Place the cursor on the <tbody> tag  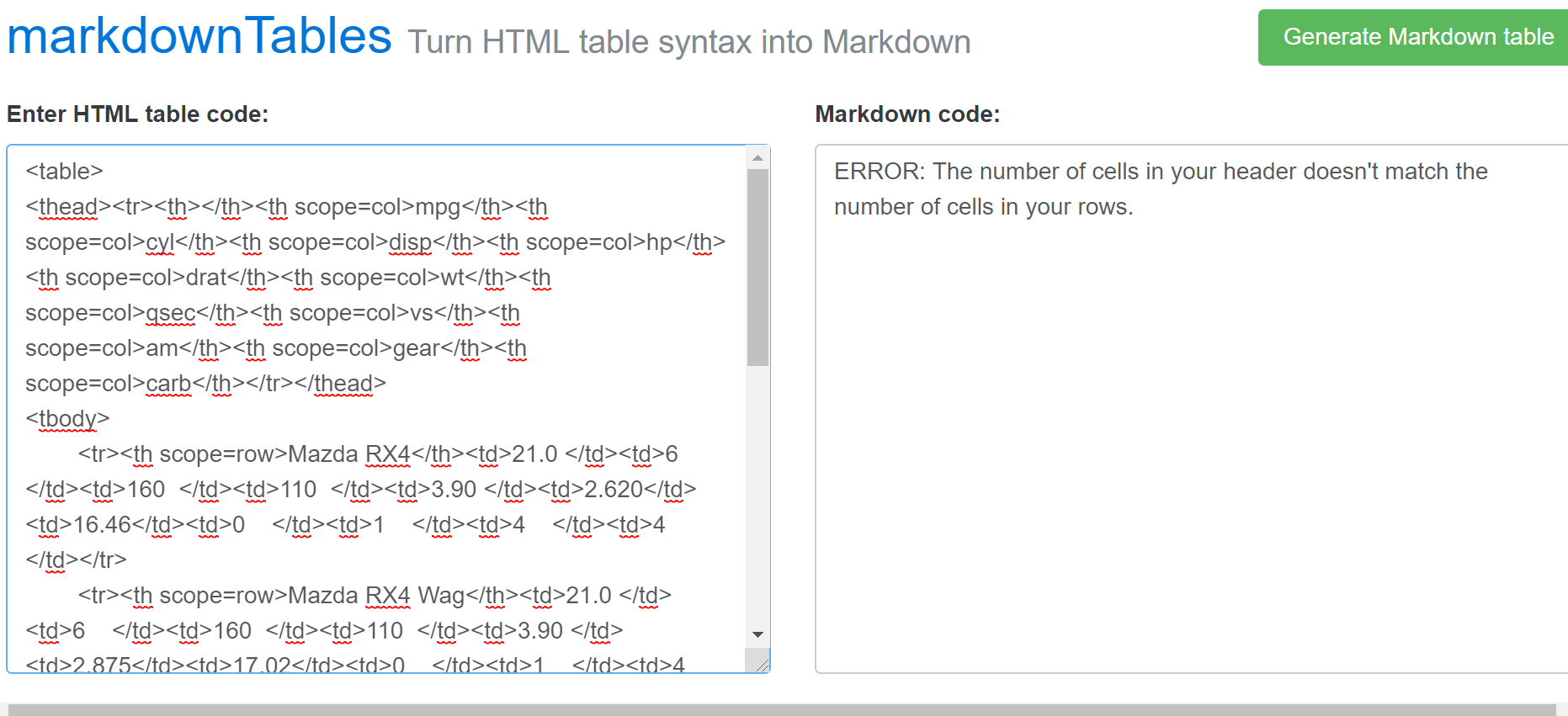pos(67,419)
